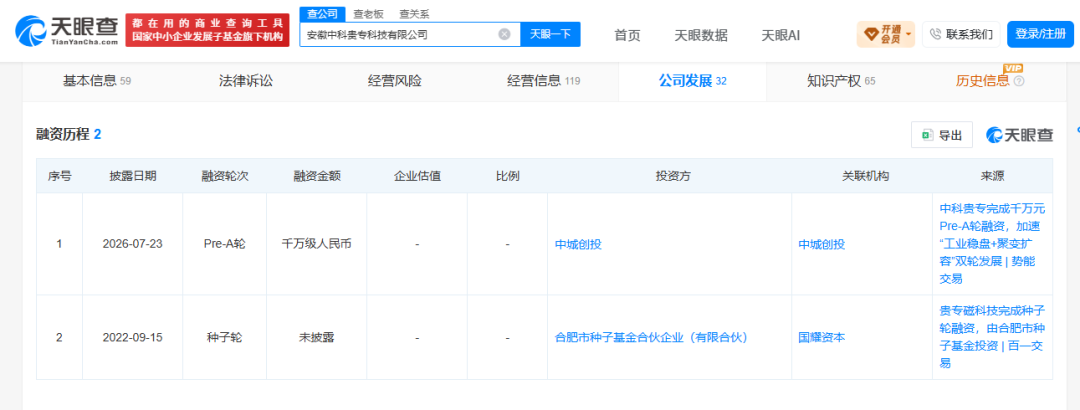Open 天眼AI in top navigation
The width and height of the screenshot is (1080, 410).
(780, 35)
